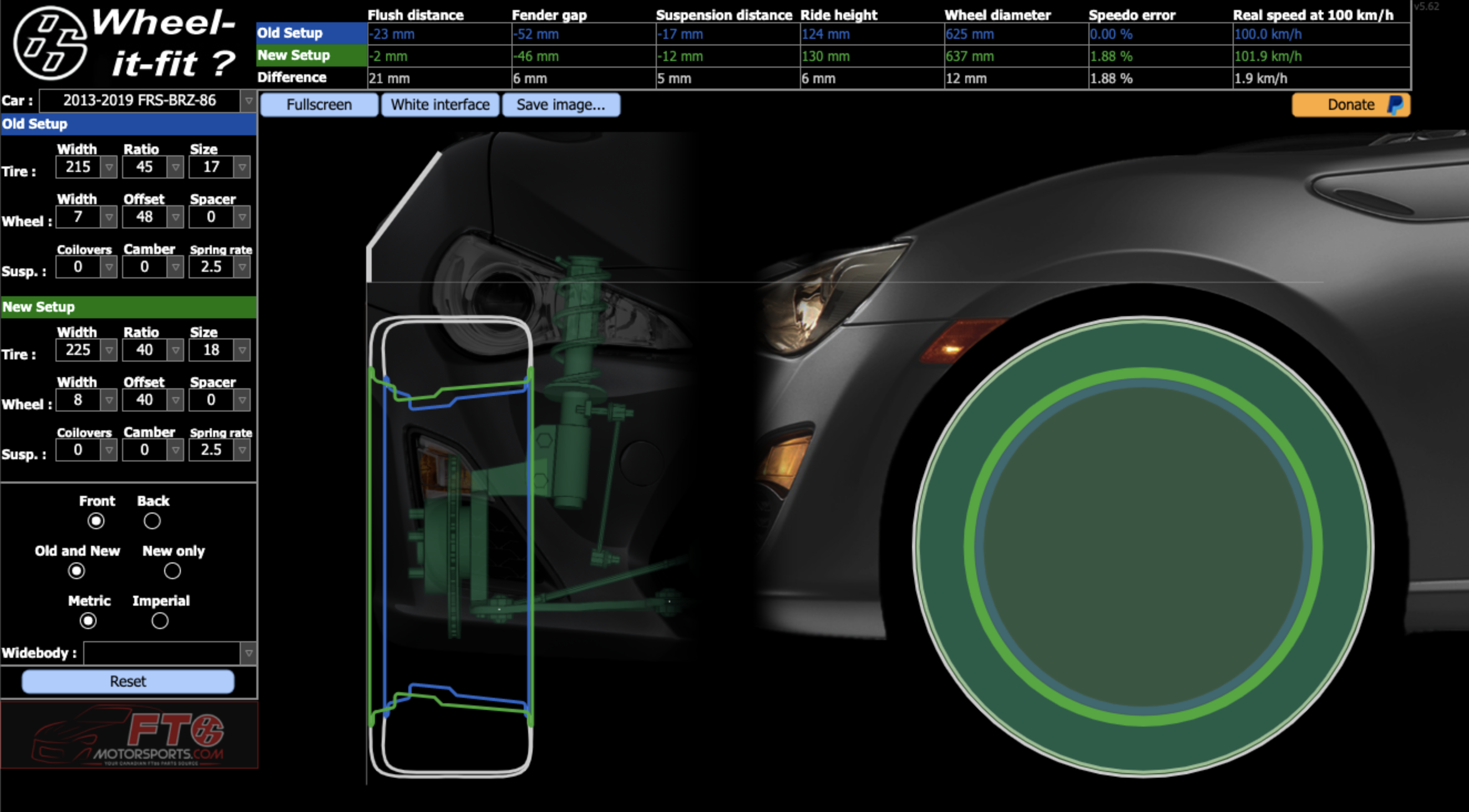The width and height of the screenshot is (1469, 812).
Task: Open the Car model dropdown arrow
Action: (249, 101)
